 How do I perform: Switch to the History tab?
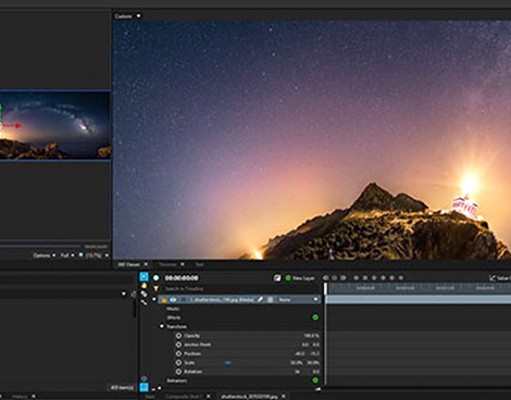(x=19, y=396)
